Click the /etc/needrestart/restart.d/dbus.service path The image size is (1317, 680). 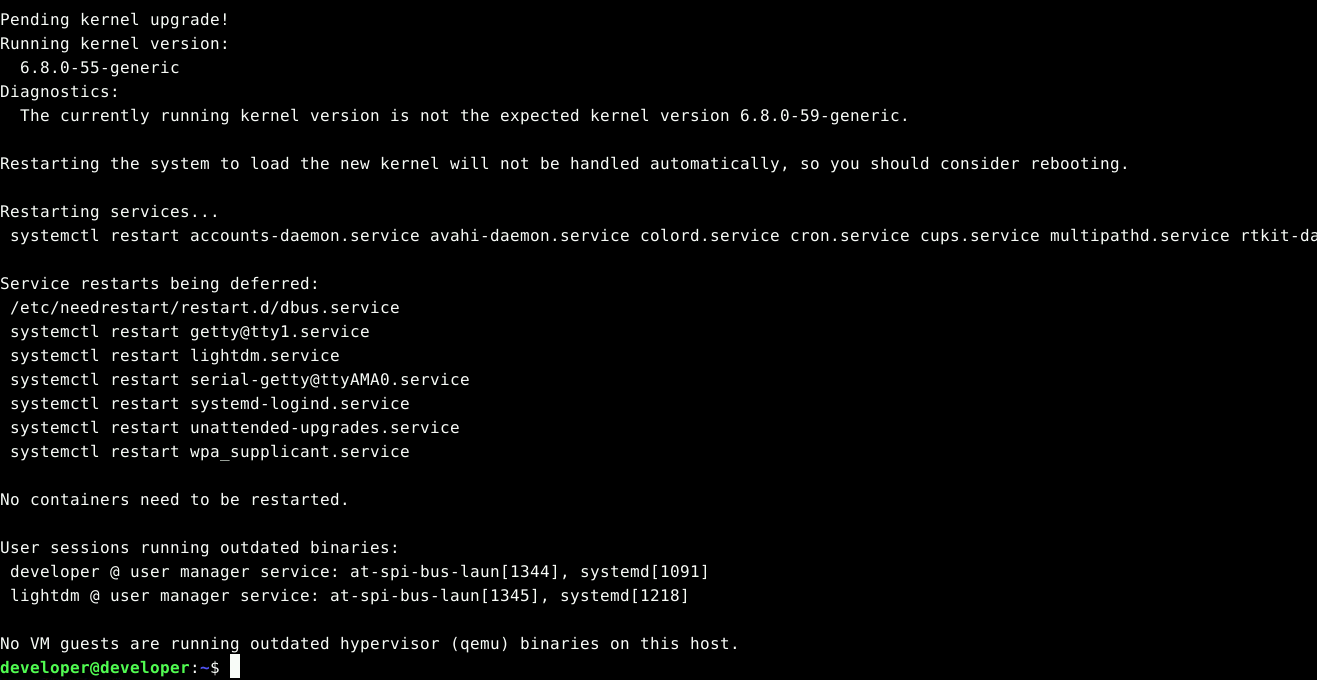click(205, 307)
